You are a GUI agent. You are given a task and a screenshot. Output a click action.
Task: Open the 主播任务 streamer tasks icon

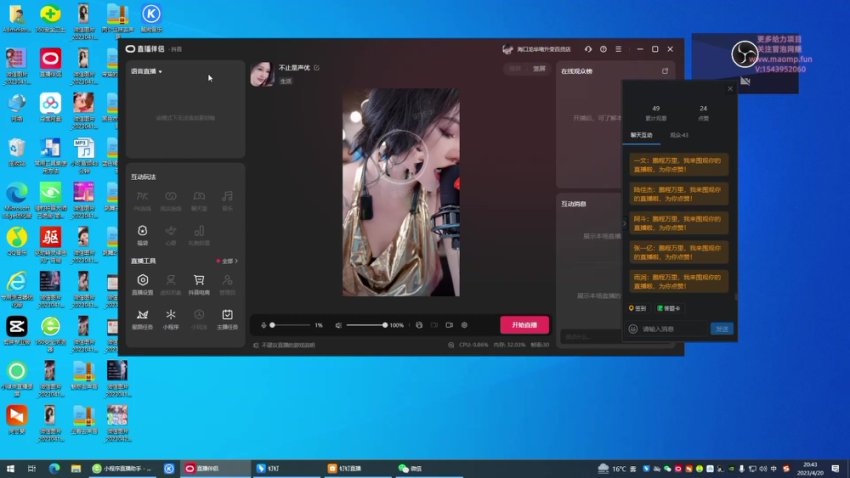pyautogui.click(x=227, y=318)
